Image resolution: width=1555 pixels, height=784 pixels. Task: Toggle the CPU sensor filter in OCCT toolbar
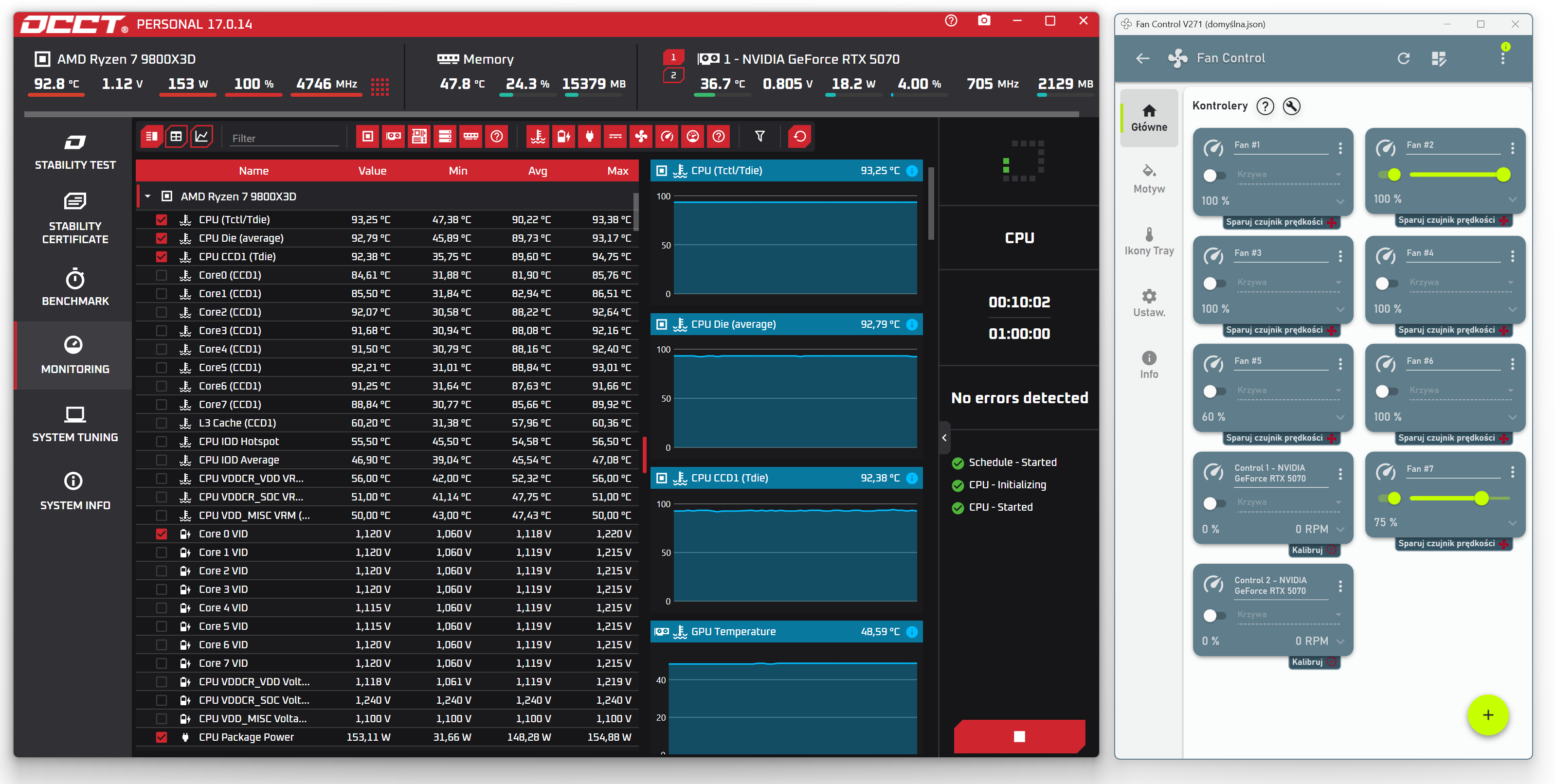[368, 136]
